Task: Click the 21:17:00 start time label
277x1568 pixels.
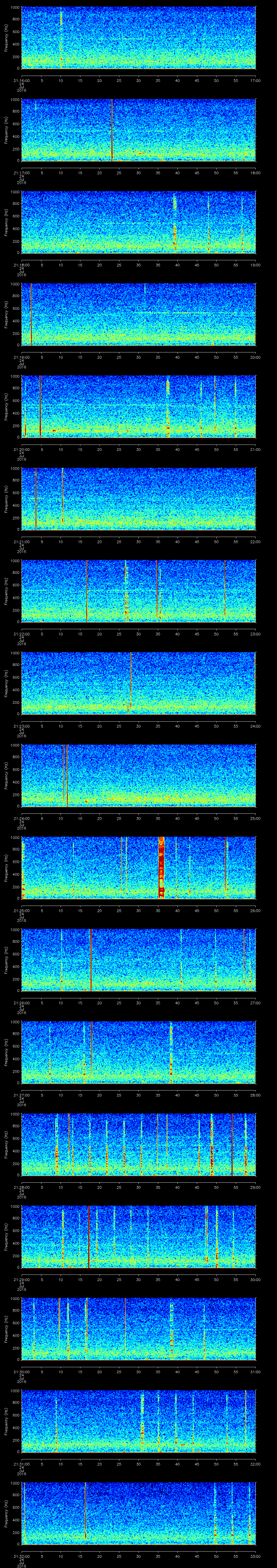Action: tap(21, 173)
